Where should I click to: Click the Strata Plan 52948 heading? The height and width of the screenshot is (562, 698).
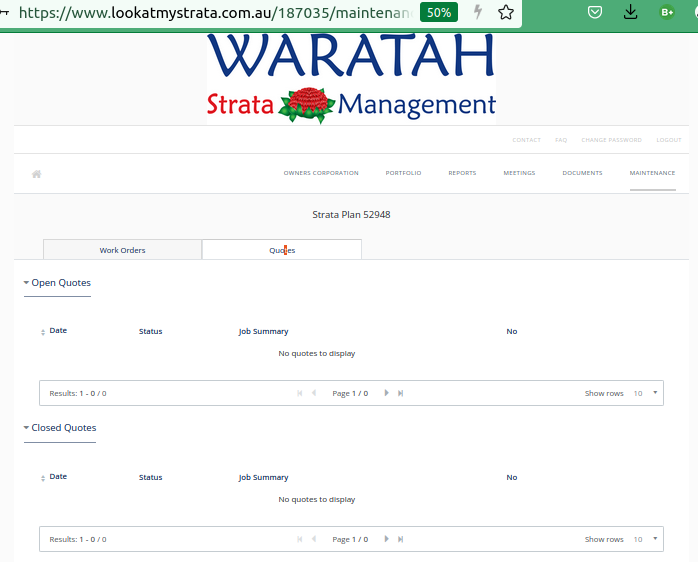tap(351, 215)
